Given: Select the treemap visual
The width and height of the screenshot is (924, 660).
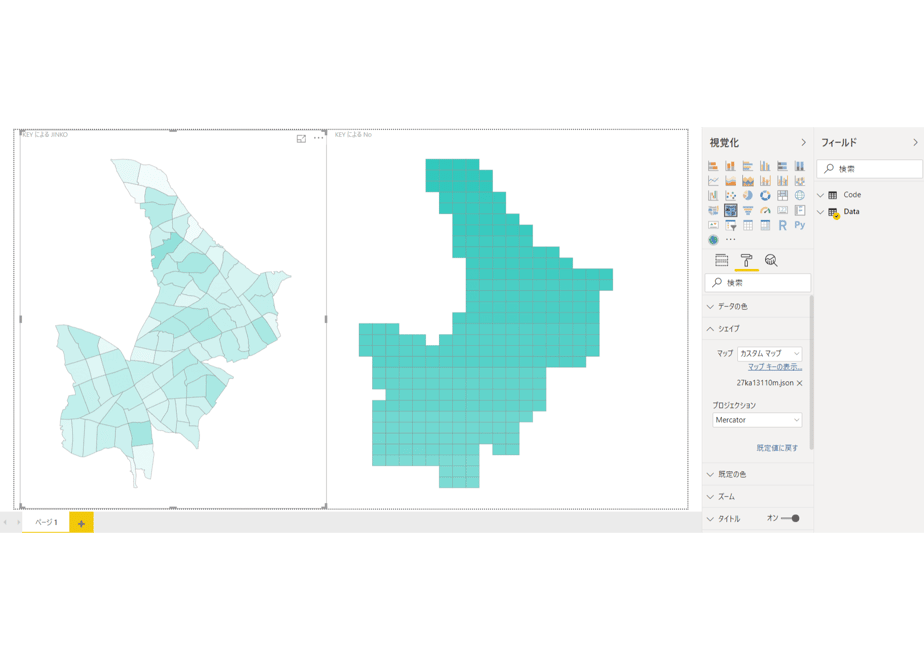Looking at the screenshot, I should (x=783, y=195).
